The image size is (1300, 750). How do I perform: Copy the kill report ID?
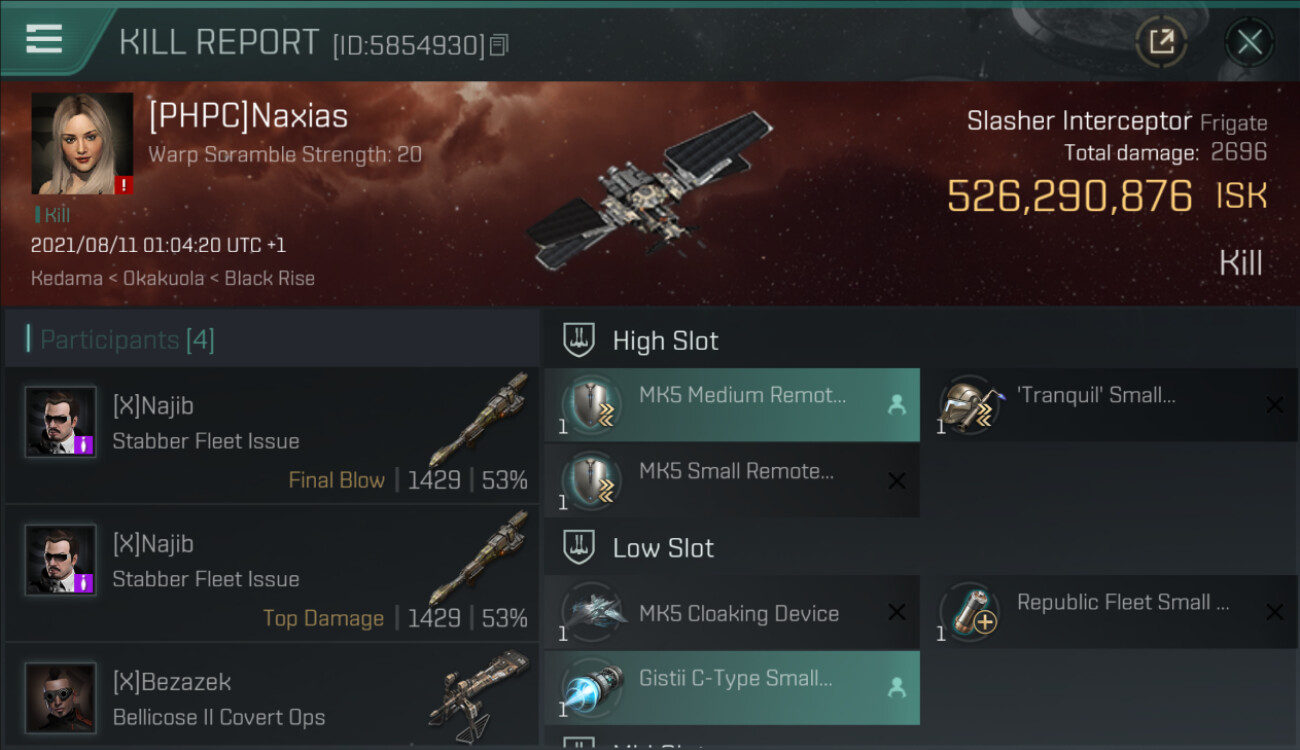(499, 45)
